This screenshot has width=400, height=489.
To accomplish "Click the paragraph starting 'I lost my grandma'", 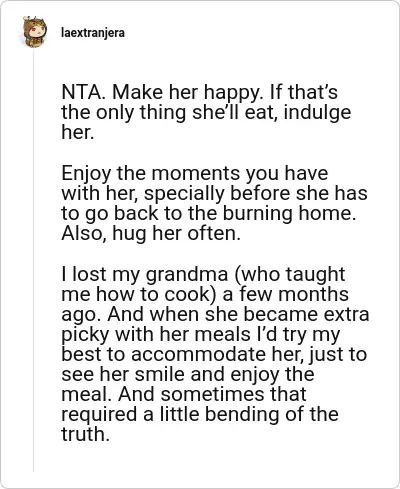I will click(215, 354).
